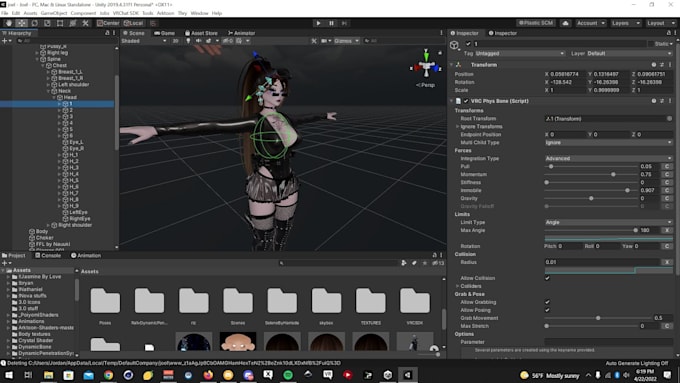Open the Layers dropdown
The height and width of the screenshot is (383, 680).
pyautogui.click(x=625, y=23)
